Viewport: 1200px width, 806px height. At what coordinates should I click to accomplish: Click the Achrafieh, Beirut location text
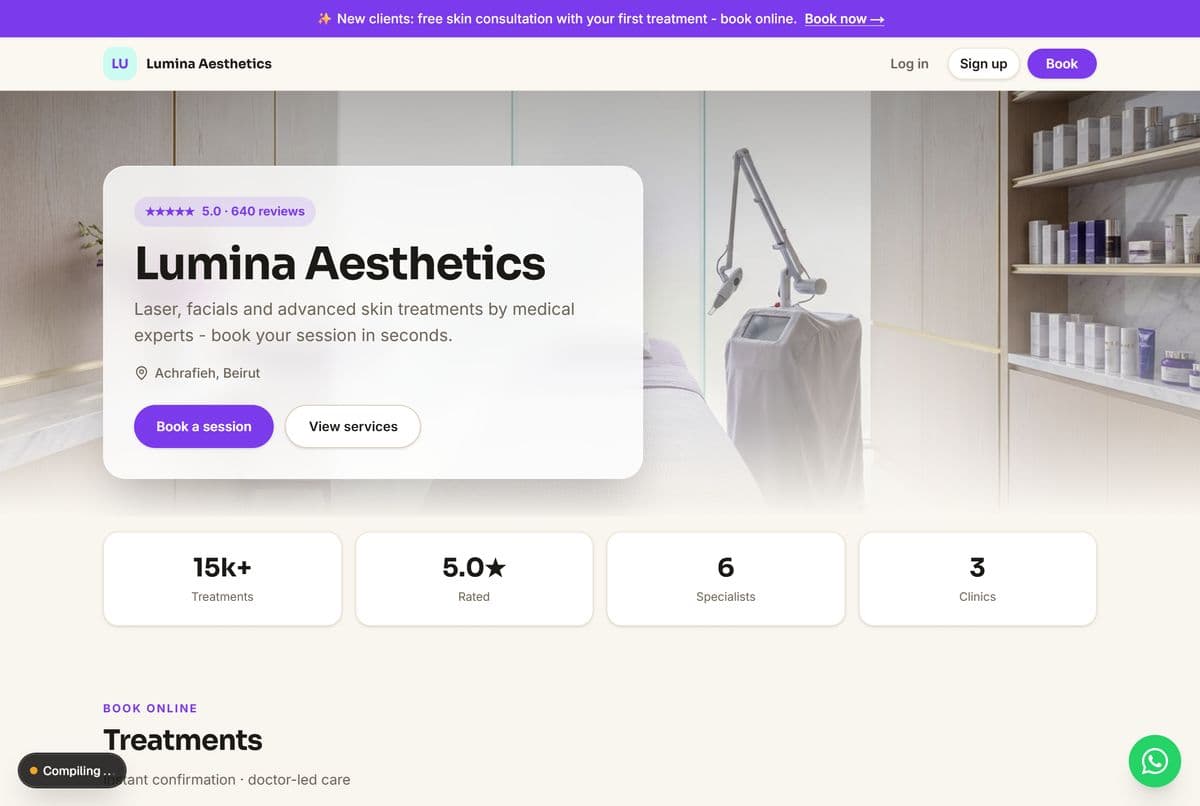[207, 373]
